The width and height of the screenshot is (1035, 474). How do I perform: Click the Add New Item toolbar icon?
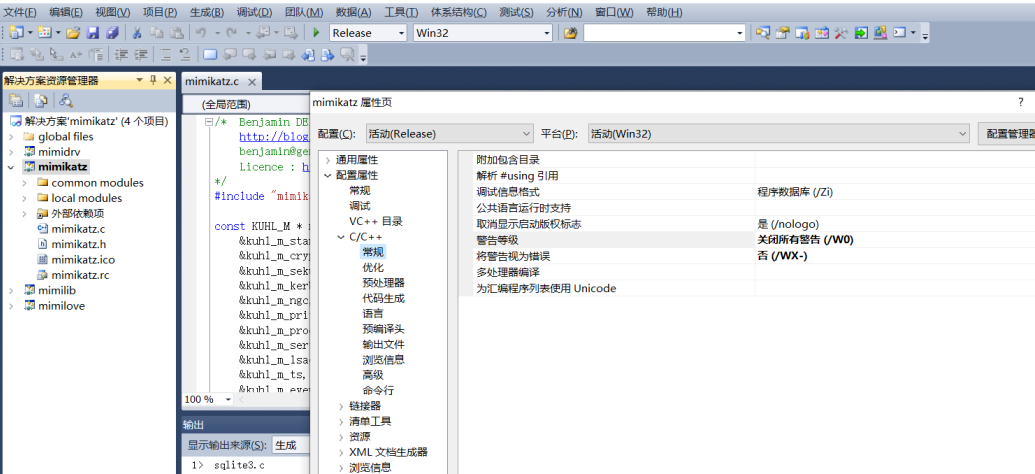45,32
